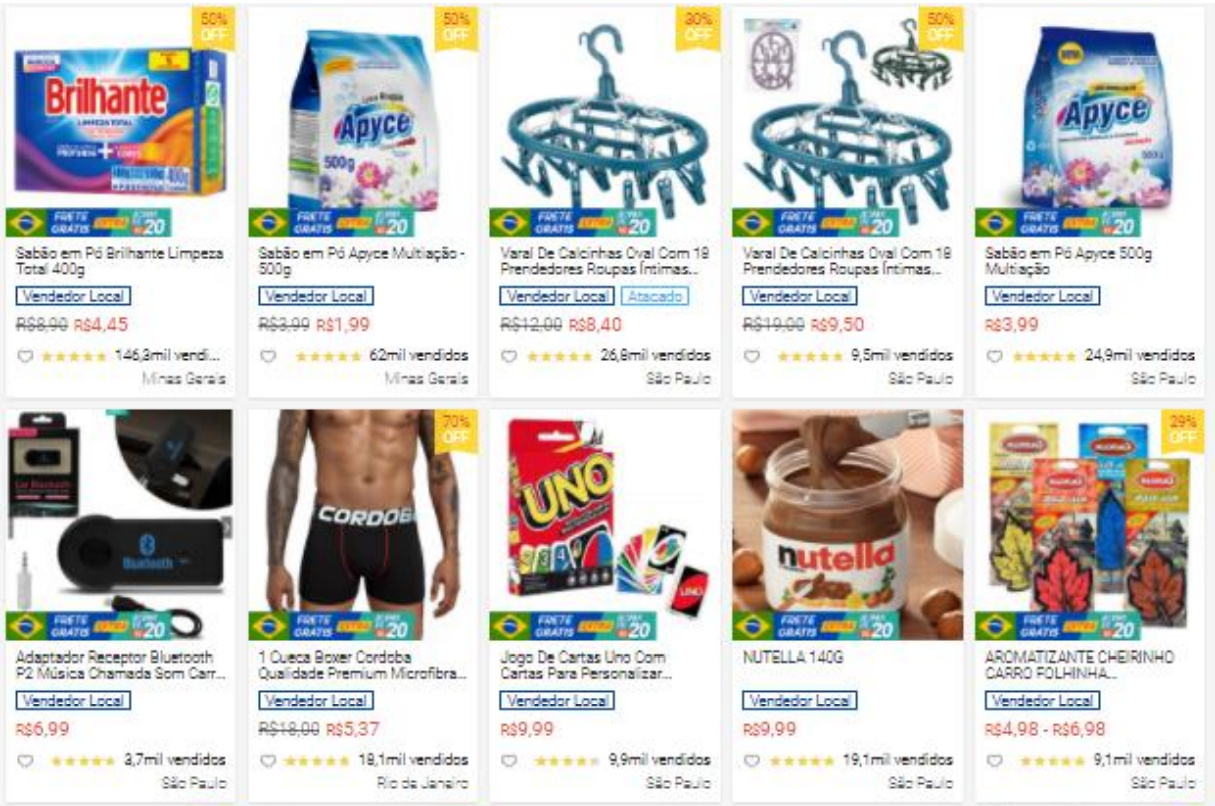Open title Adaptador Receptor Bluetooth P2
Viewport: 1215px width, 806px height.
pyautogui.click(x=116, y=665)
